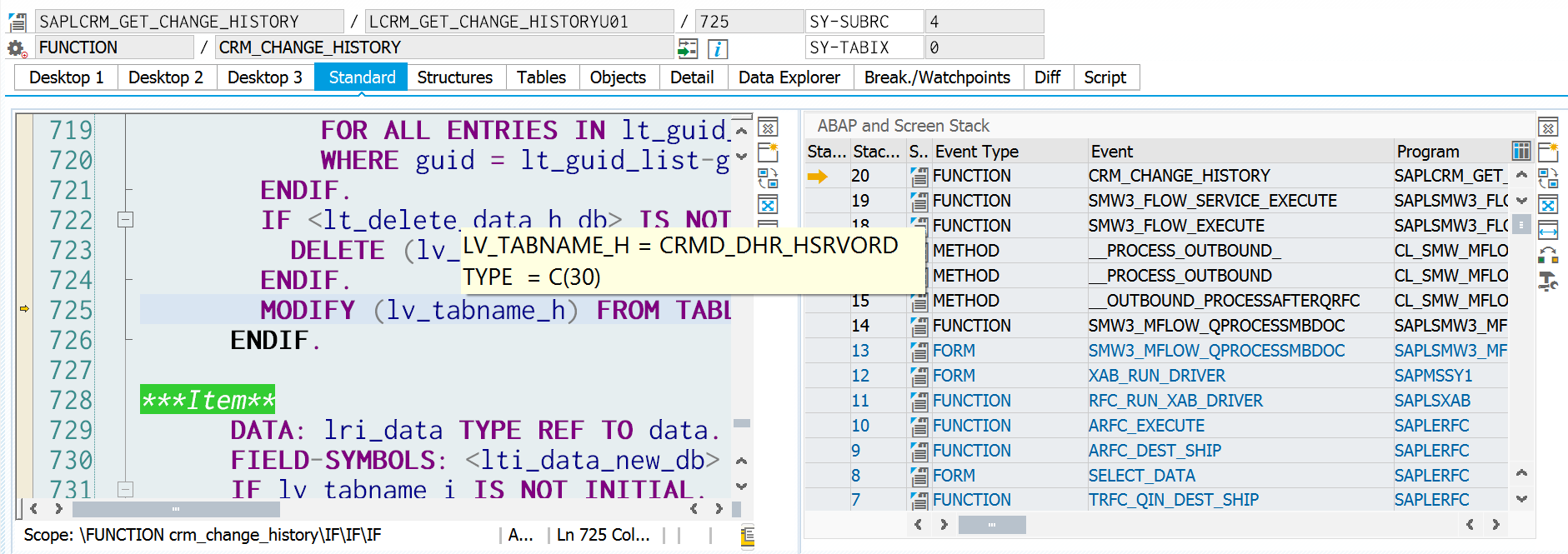Viewport: 1568px width, 554px height.
Task: Click the horizontal maximize icon of the stack tool
Action: coord(1548,230)
